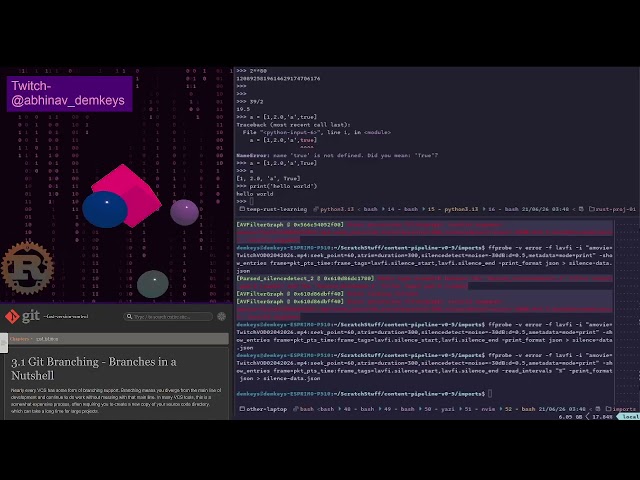640x480 pixels.
Task: Click the 'local' badge in bottom status line
Action: point(629,417)
